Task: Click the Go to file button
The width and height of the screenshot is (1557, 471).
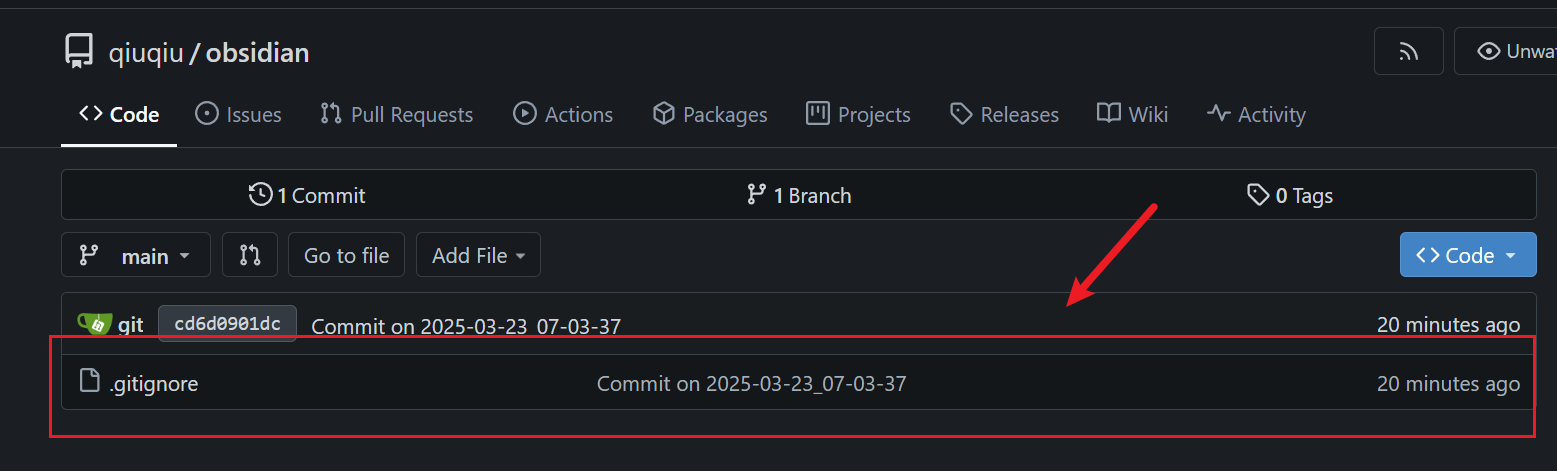Action: tap(346, 255)
